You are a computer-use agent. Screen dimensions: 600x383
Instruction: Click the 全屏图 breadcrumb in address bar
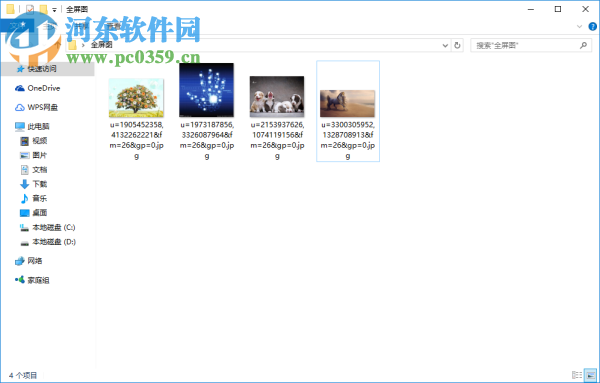coord(101,45)
